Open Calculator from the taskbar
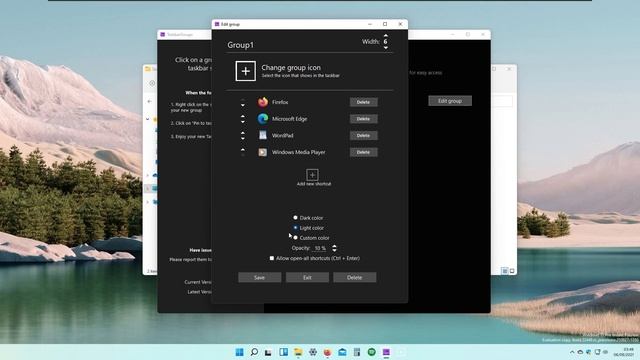Viewport: 640px width, 360px height. (x=357, y=352)
